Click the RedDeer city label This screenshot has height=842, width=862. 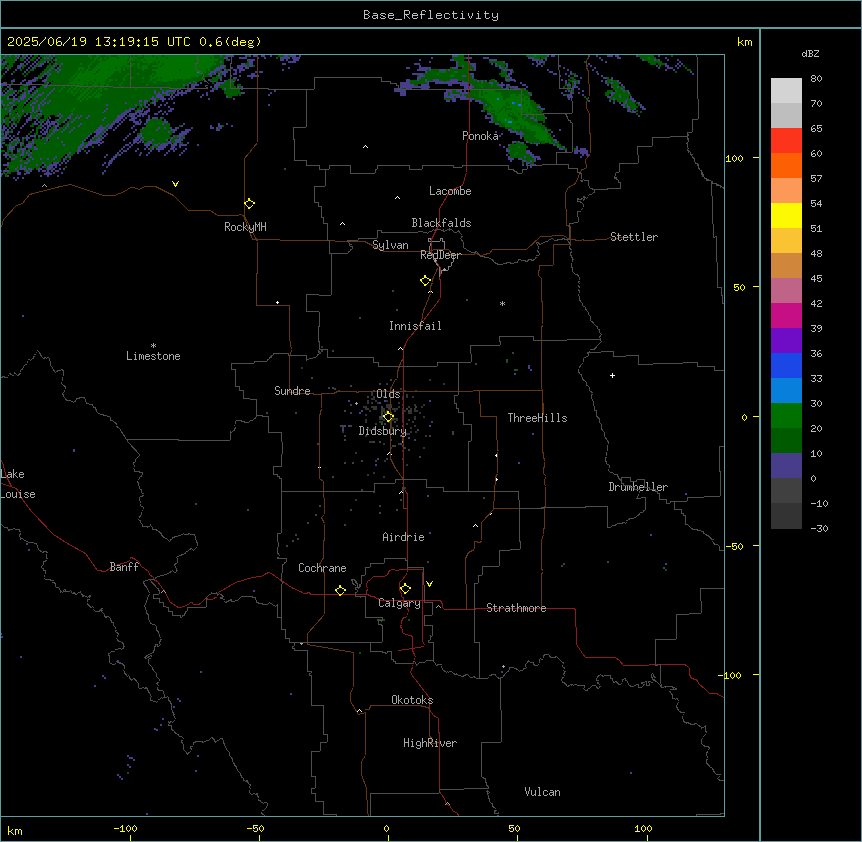(x=440, y=255)
